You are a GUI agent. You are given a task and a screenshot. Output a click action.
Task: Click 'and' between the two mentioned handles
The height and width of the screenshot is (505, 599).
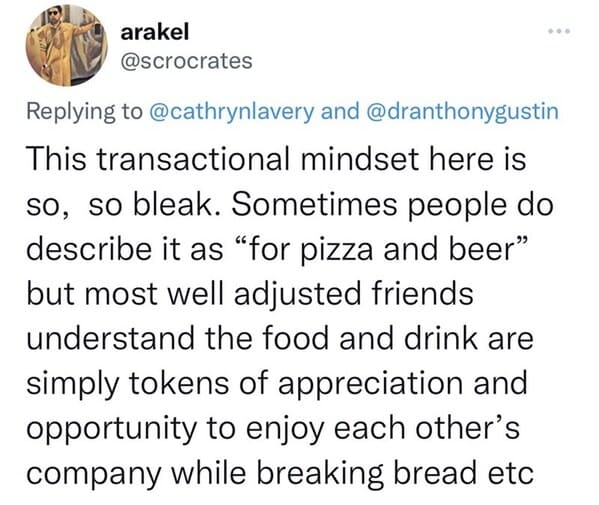340,111
